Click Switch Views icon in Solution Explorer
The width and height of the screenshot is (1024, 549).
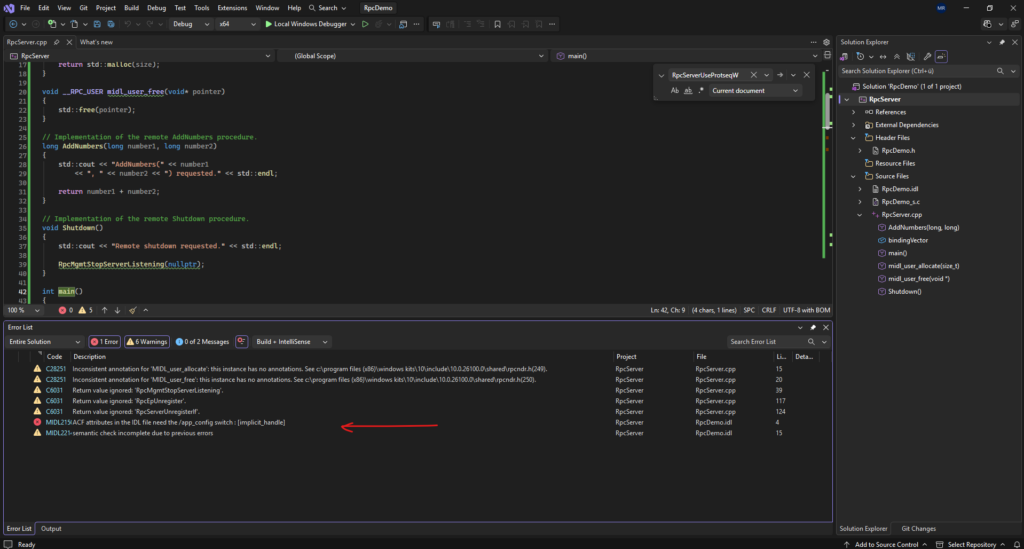click(x=844, y=57)
